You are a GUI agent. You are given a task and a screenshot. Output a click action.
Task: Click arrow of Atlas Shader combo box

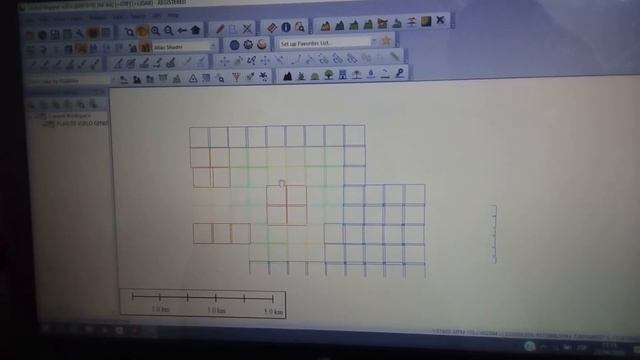[213, 46]
